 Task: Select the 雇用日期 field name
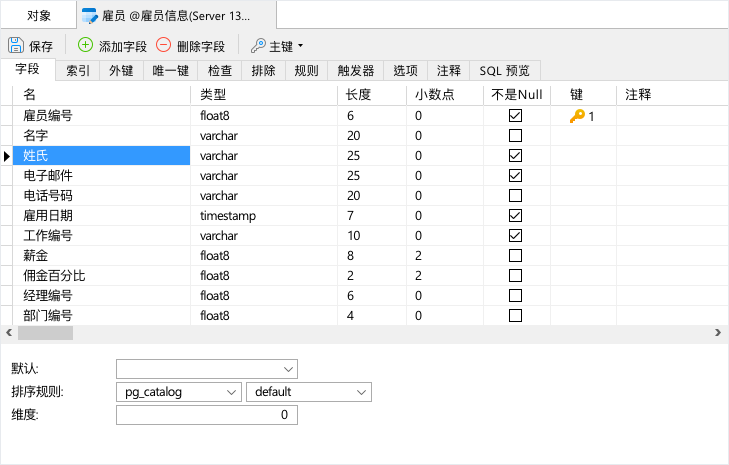pos(48,215)
